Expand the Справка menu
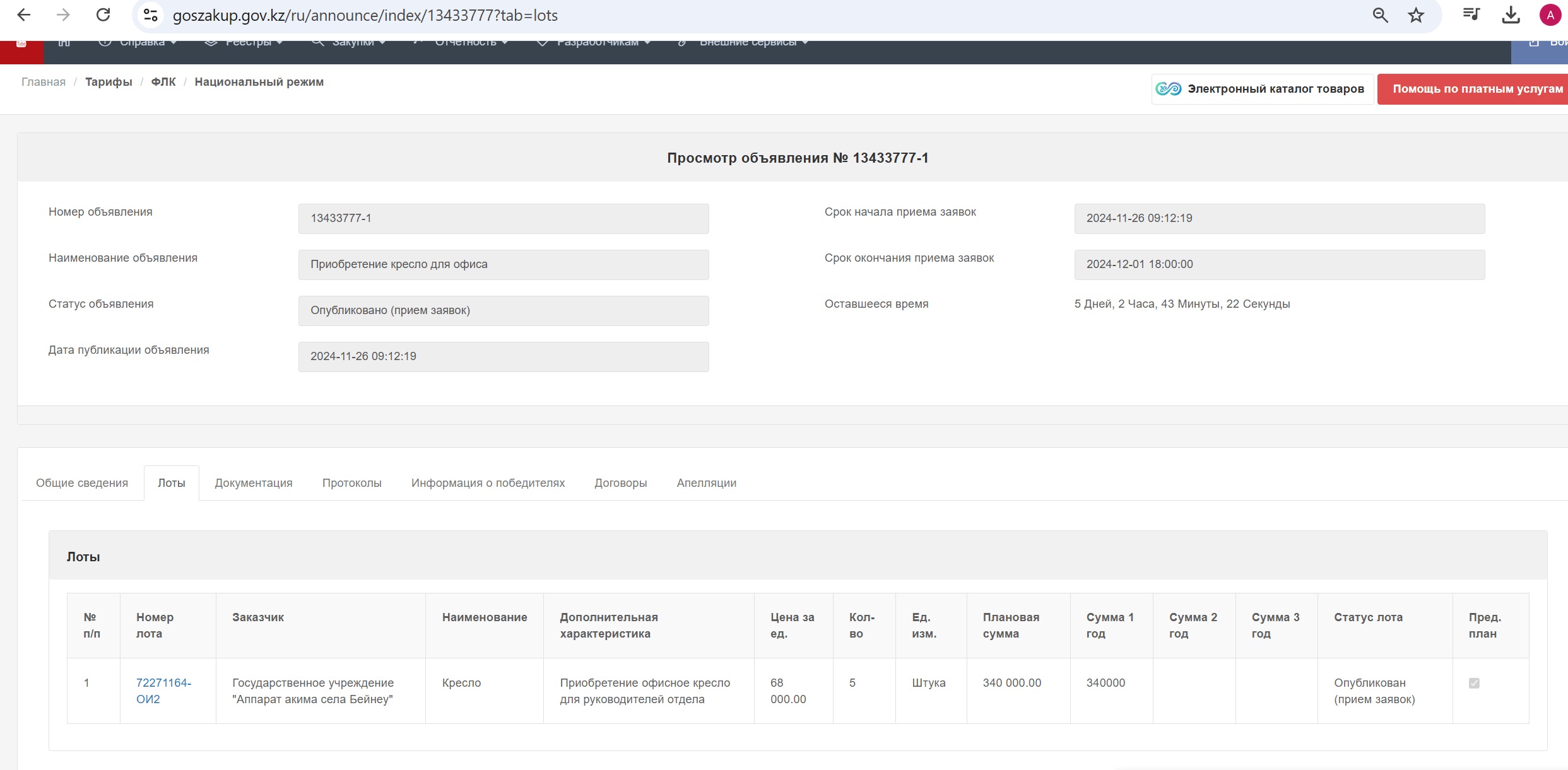The height and width of the screenshot is (770, 1568). tap(138, 43)
